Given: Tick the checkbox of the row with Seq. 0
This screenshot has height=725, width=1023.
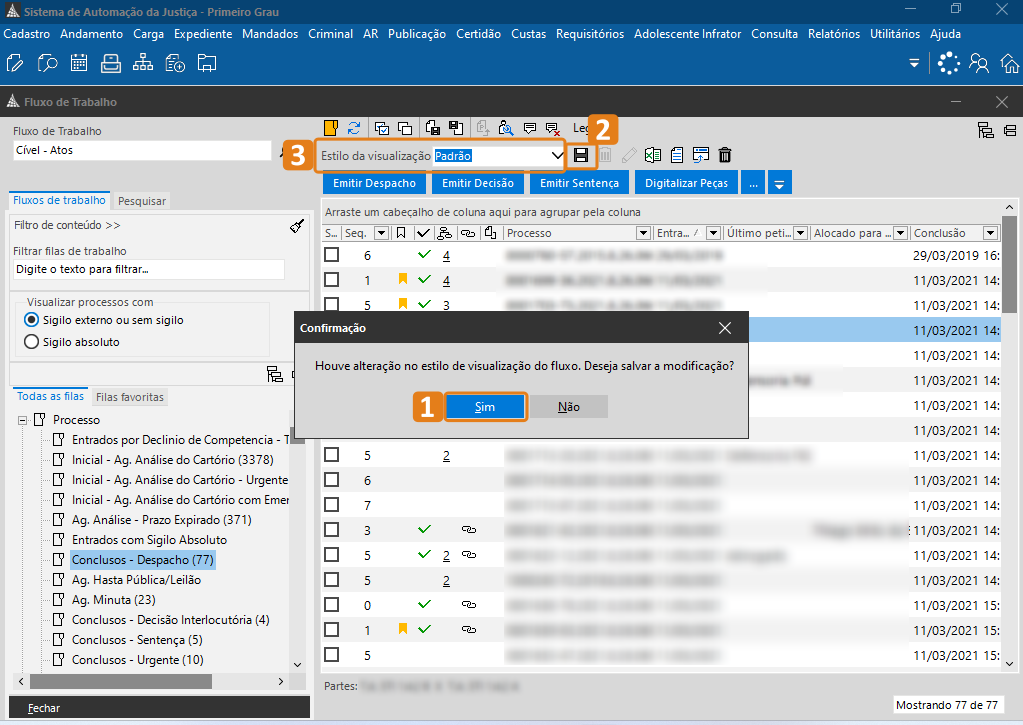Looking at the screenshot, I should (x=331, y=604).
